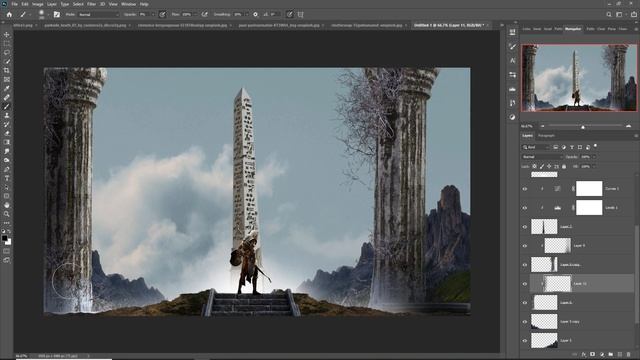Open the layer Fill dropdown

[594, 167]
